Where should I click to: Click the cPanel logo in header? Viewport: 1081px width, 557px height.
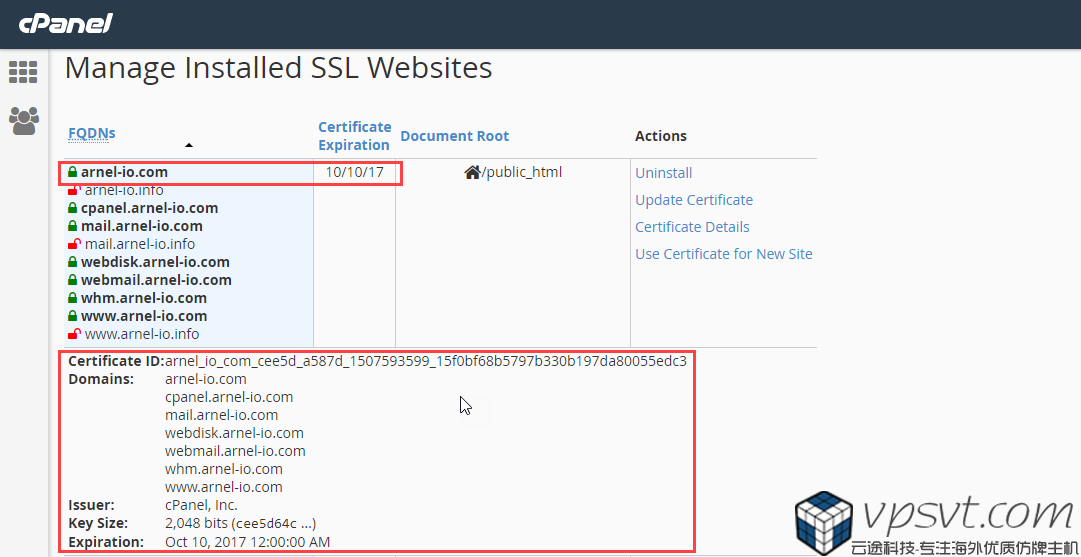[65, 23]
